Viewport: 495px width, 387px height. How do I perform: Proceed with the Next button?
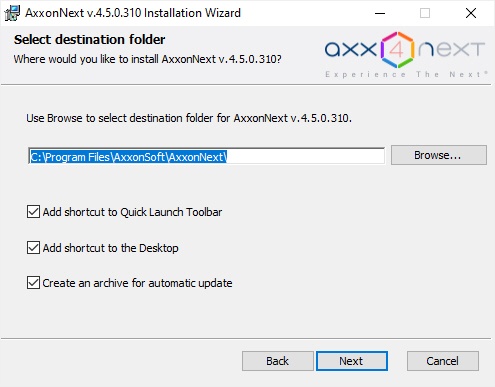(x=352, y=361)
